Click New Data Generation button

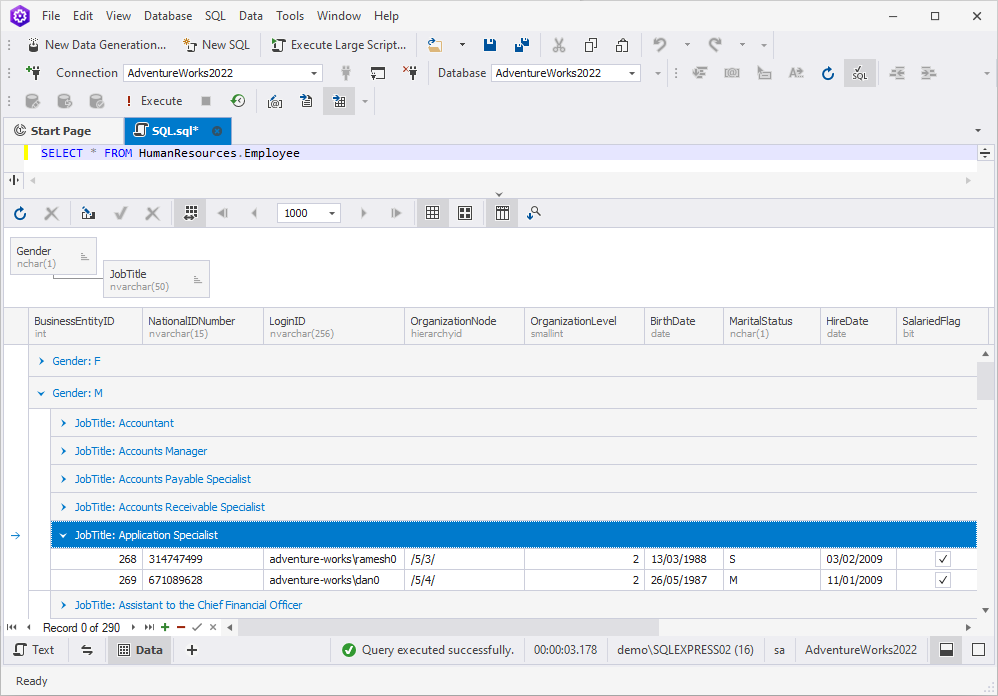pyautogui.click(x=97, y=45)
